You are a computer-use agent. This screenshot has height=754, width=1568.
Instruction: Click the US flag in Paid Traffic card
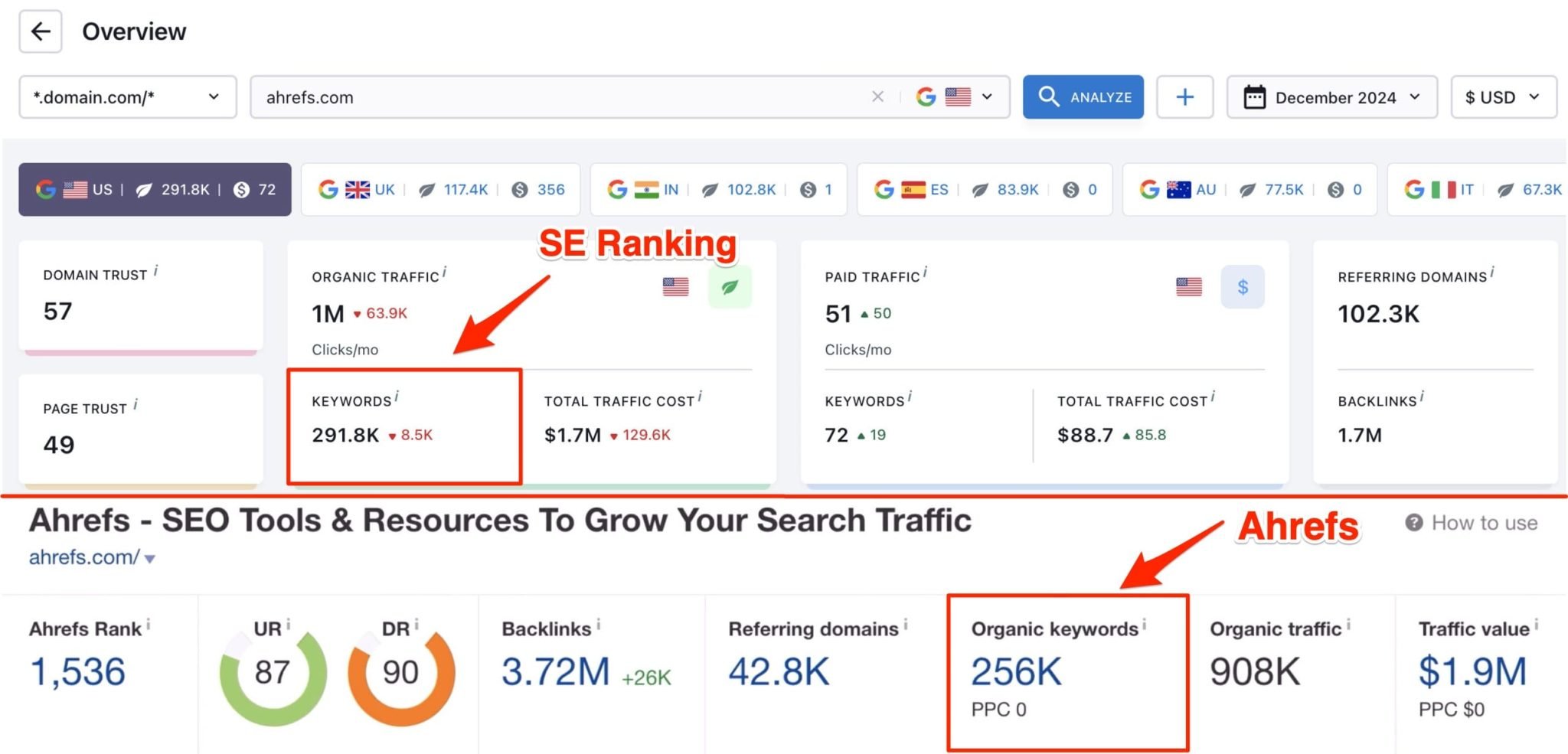(1188, 287)
